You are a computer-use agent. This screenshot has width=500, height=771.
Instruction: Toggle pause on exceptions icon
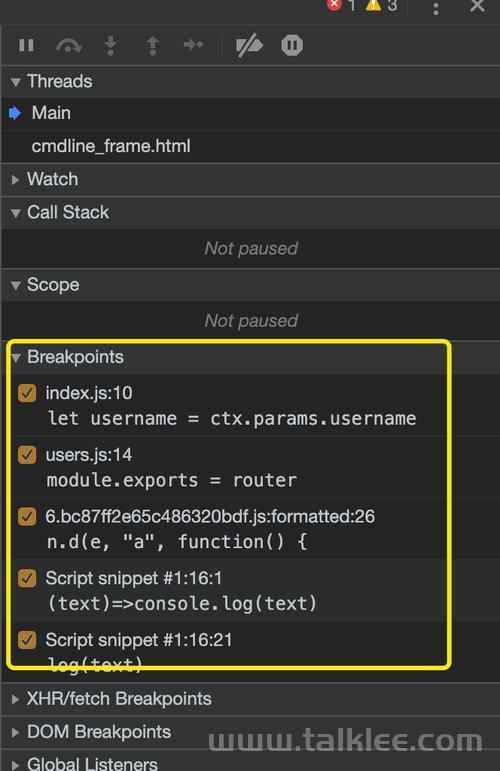pos(292,45)
